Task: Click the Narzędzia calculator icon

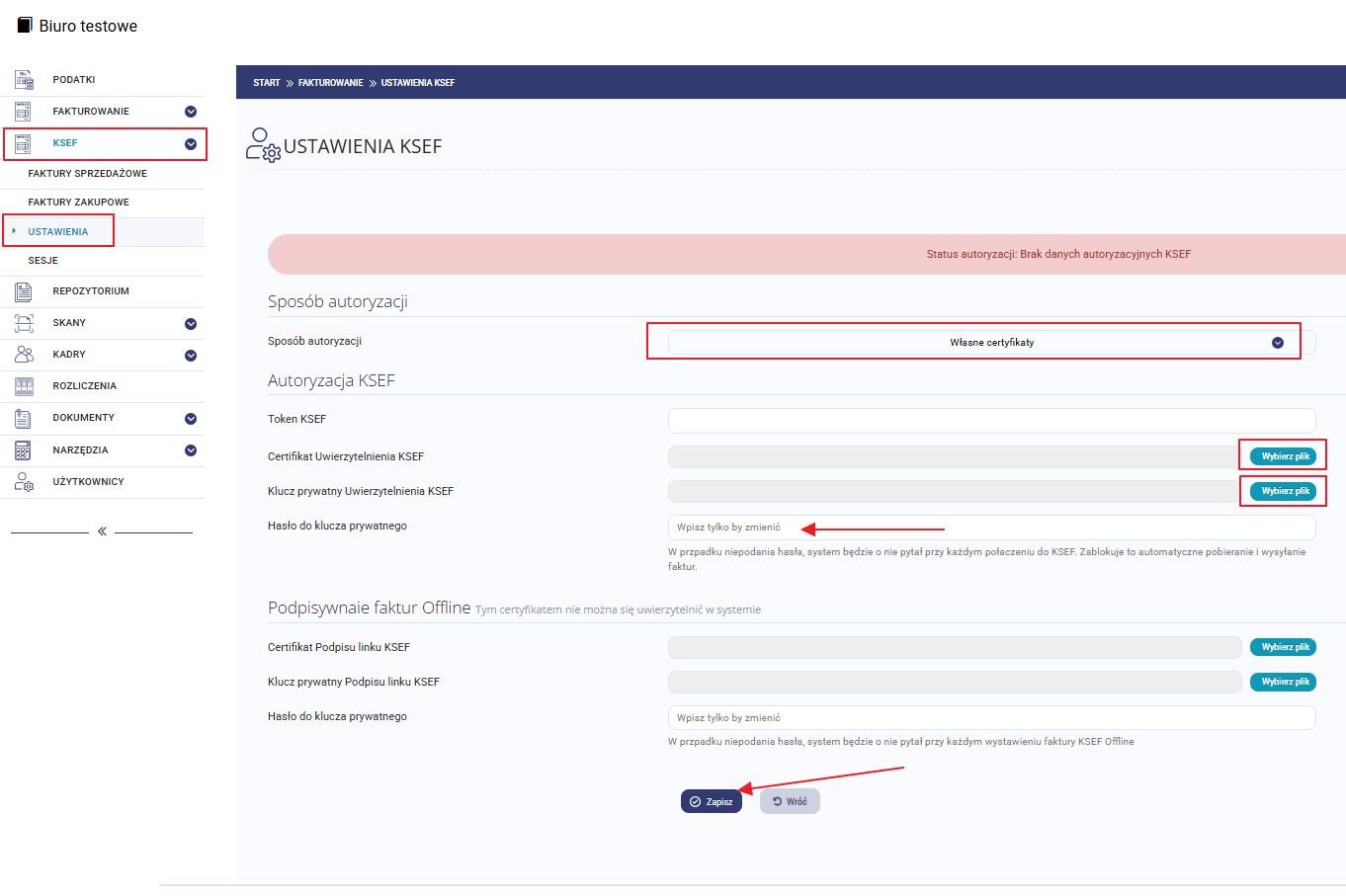Action: pos(24,450)
